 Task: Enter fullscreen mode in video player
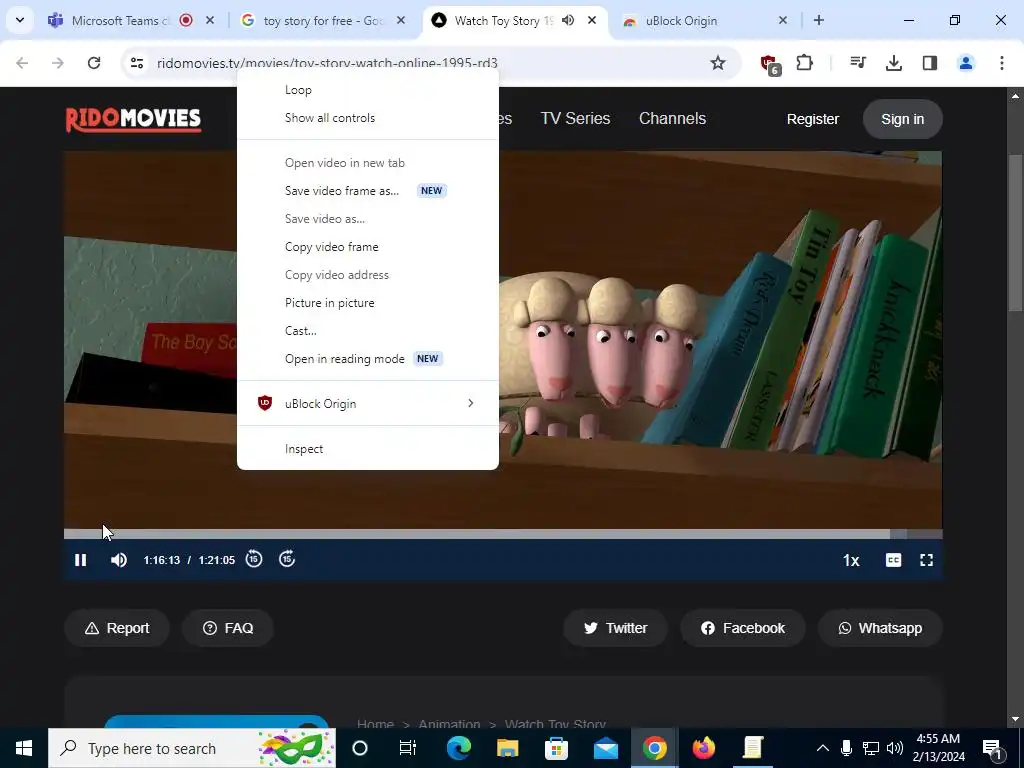pyautogui.click(x=926, y=560)
